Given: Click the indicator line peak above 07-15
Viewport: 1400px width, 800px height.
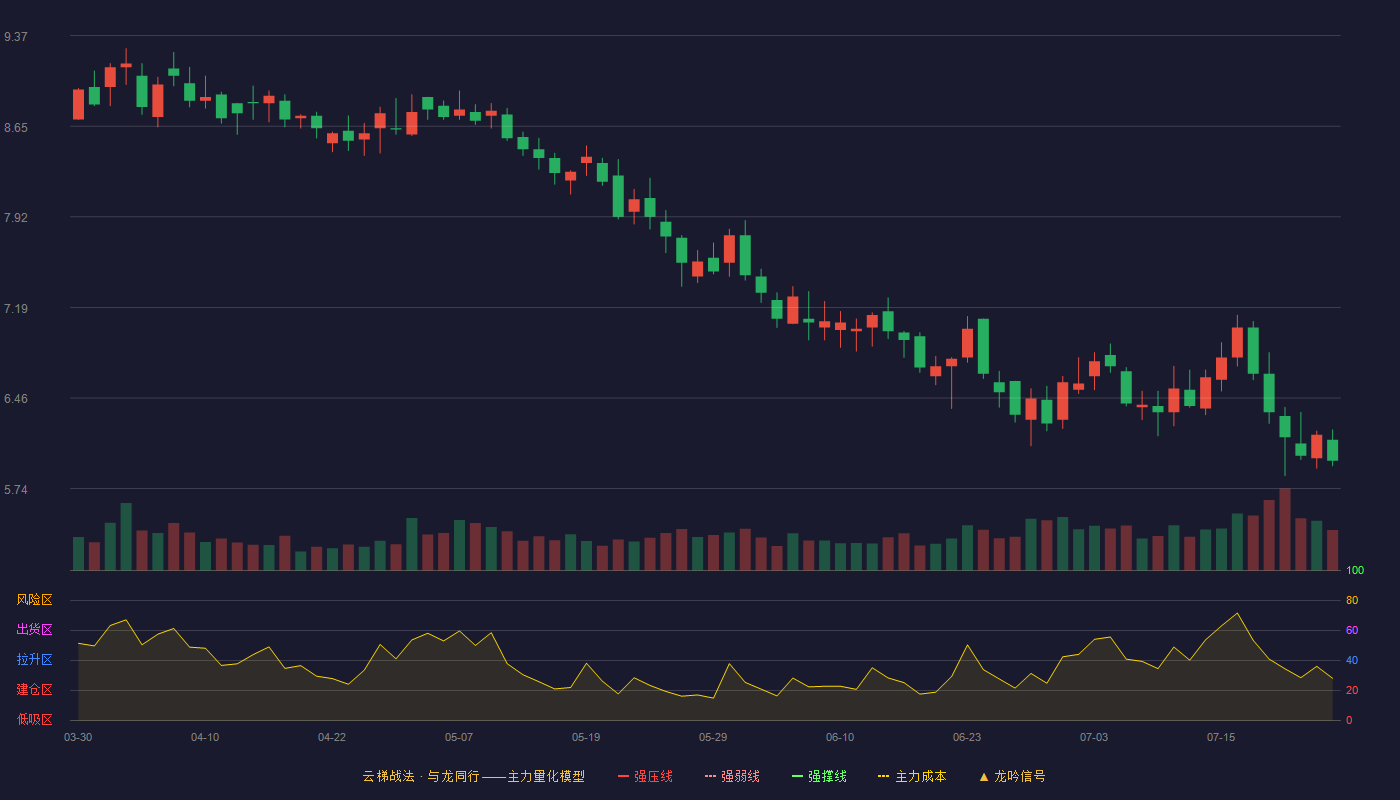Looking at the screenshot, I should click(1237, 613).
